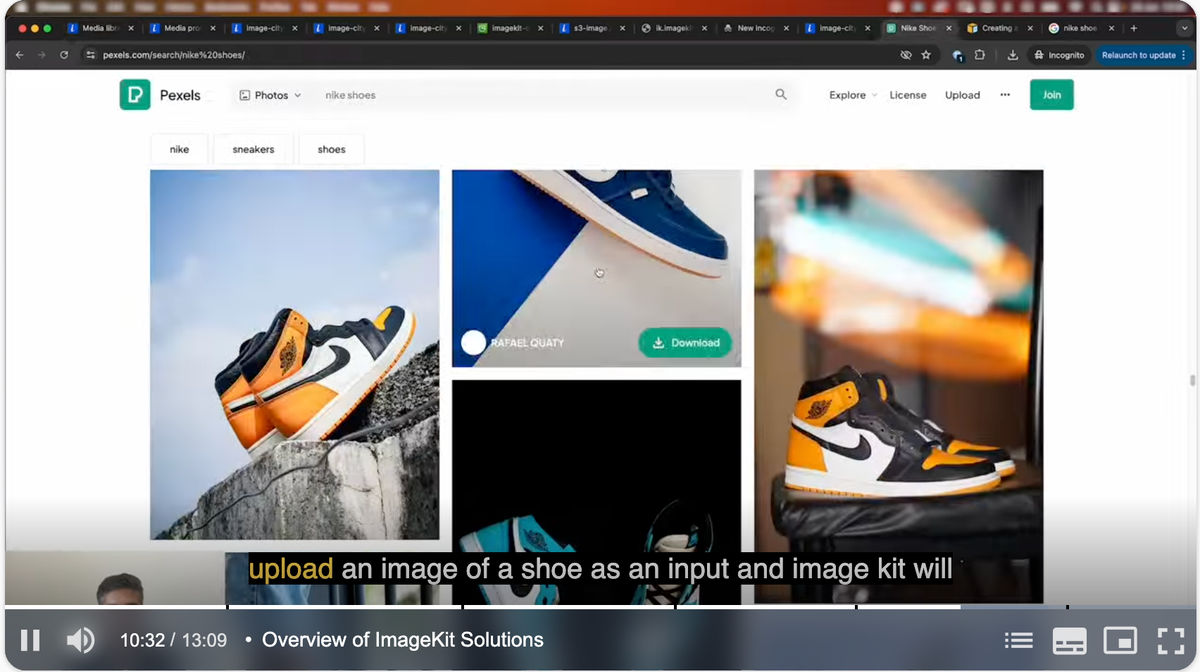Mute the video volume speaker
Image resolution: width=1200 pixels, height=672 pixels.
pos(80,640)
